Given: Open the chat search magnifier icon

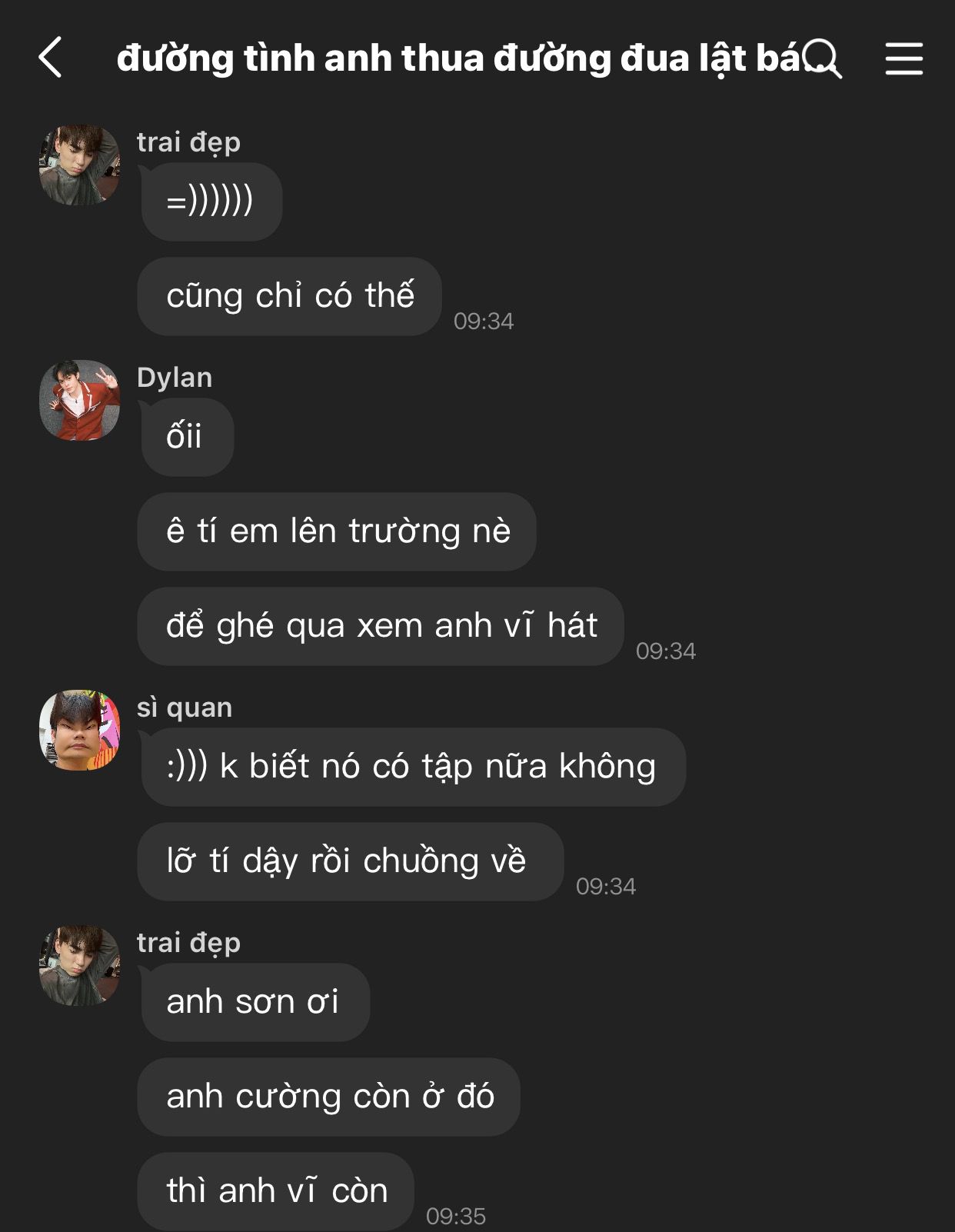Looking at the screenshot, I should [x=823, y=58].
